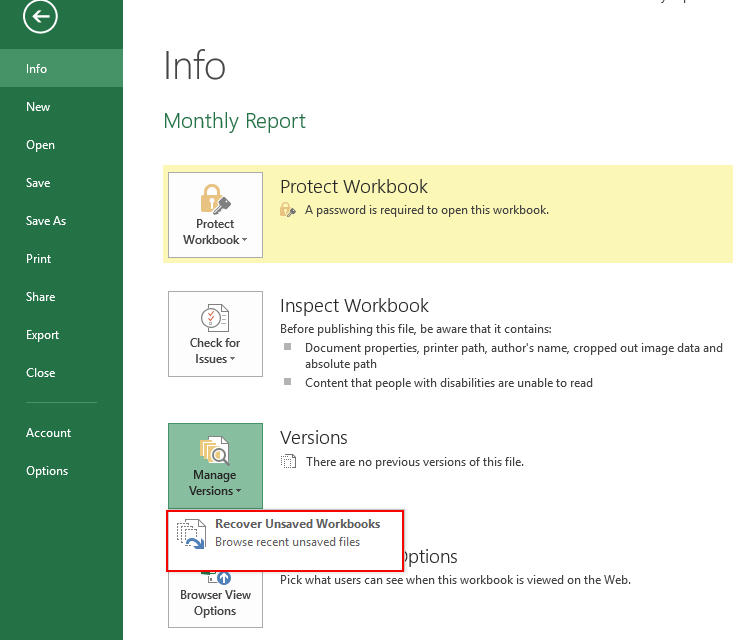Open the Info tab in sidebar

point(37,69)
